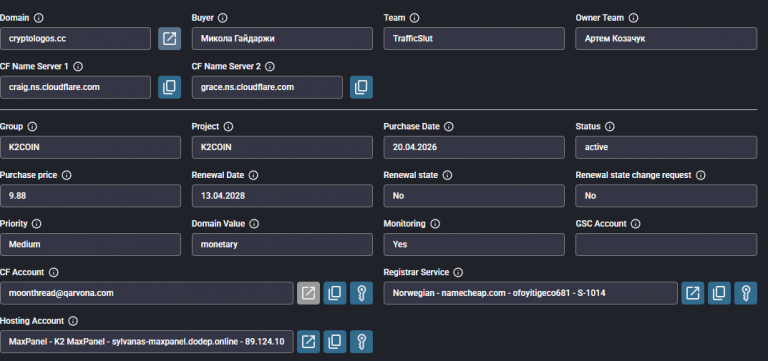
Task: Click info icon next to GSC Account
Action: click(x=636, y=223)
